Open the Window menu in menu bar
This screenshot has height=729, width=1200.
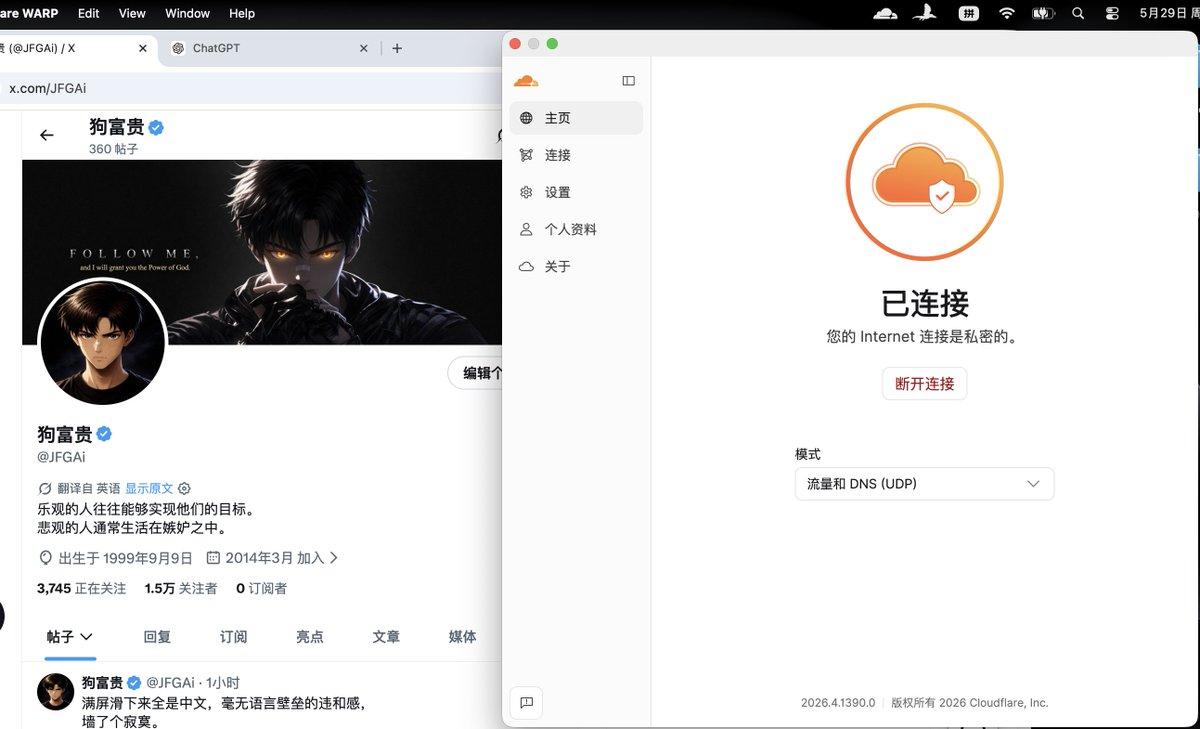point(187,13)
